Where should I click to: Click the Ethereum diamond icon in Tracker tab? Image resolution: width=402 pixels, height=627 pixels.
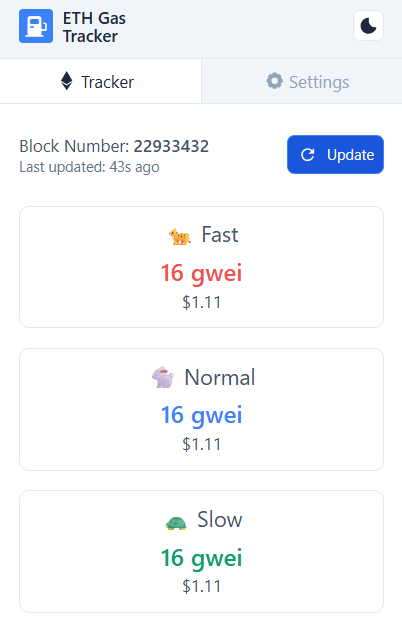click(67, 81)
